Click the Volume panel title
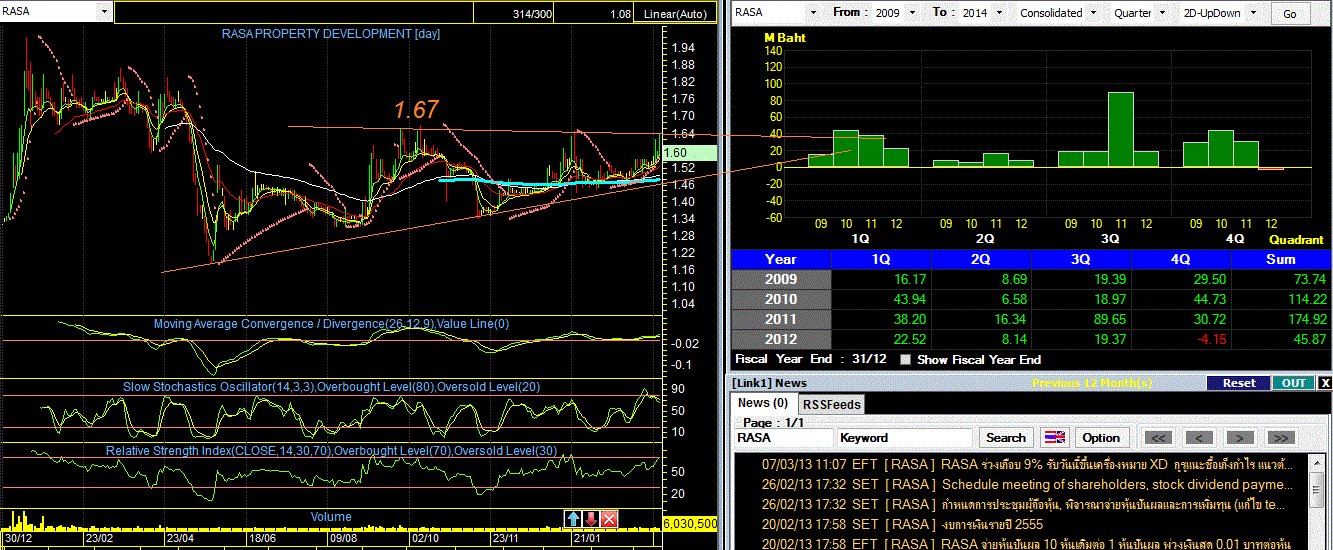The width and height of the screenshot is (1333, 550). tap(330, 517)
